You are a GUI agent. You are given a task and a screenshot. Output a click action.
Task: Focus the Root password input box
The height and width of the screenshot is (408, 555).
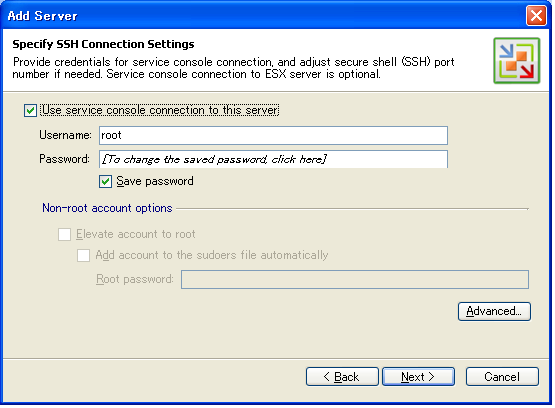355,279
